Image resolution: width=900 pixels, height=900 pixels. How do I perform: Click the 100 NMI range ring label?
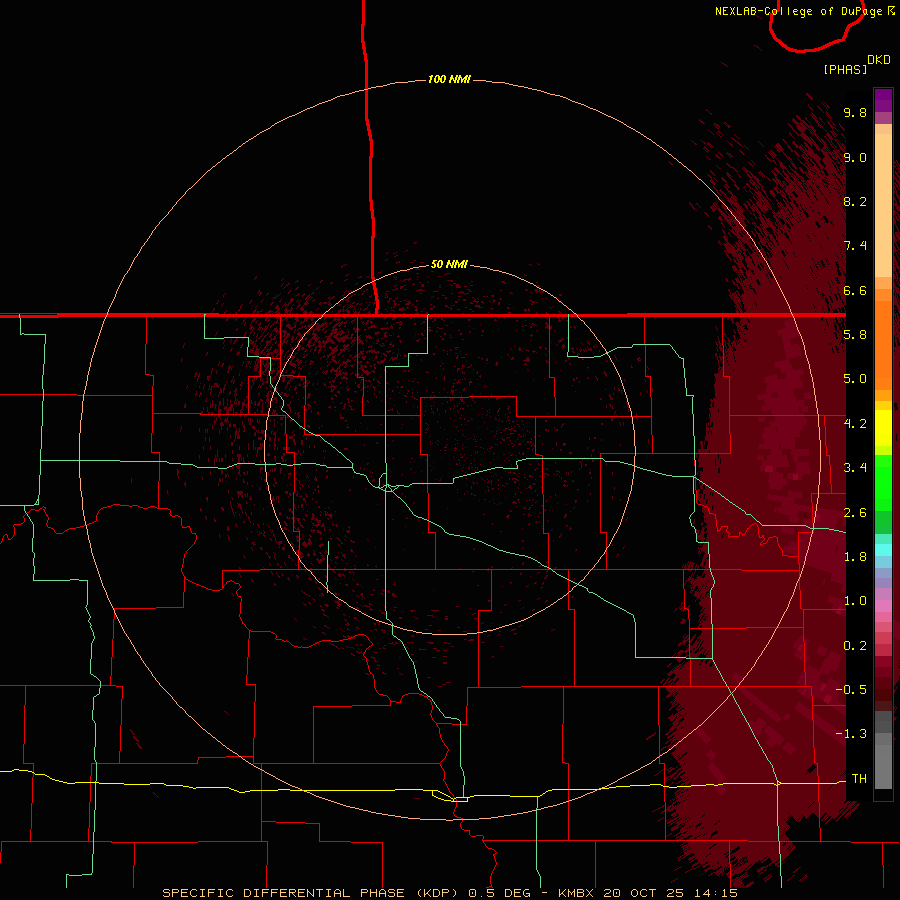tap(449, 79)
